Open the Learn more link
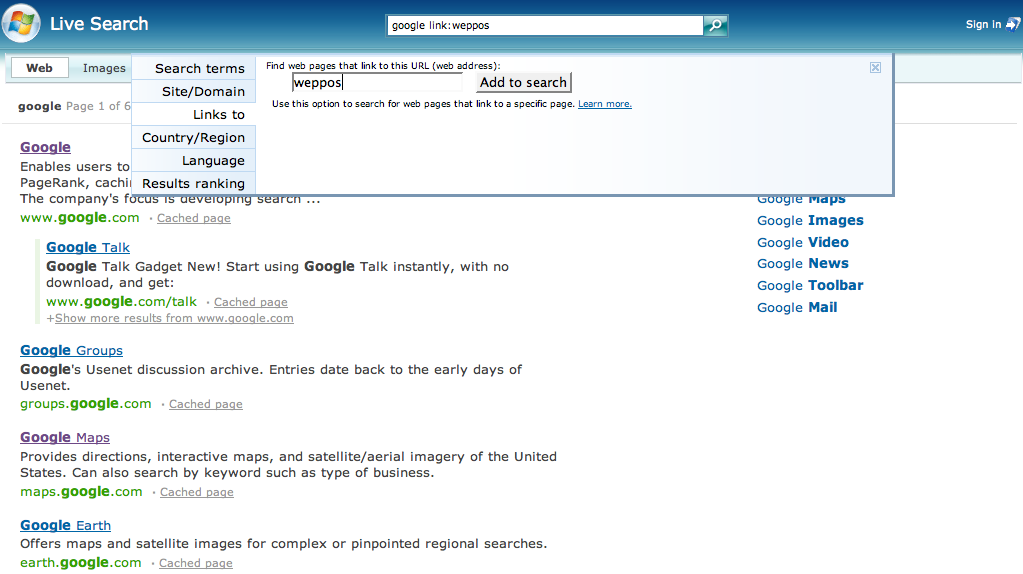 coord(605,104)
